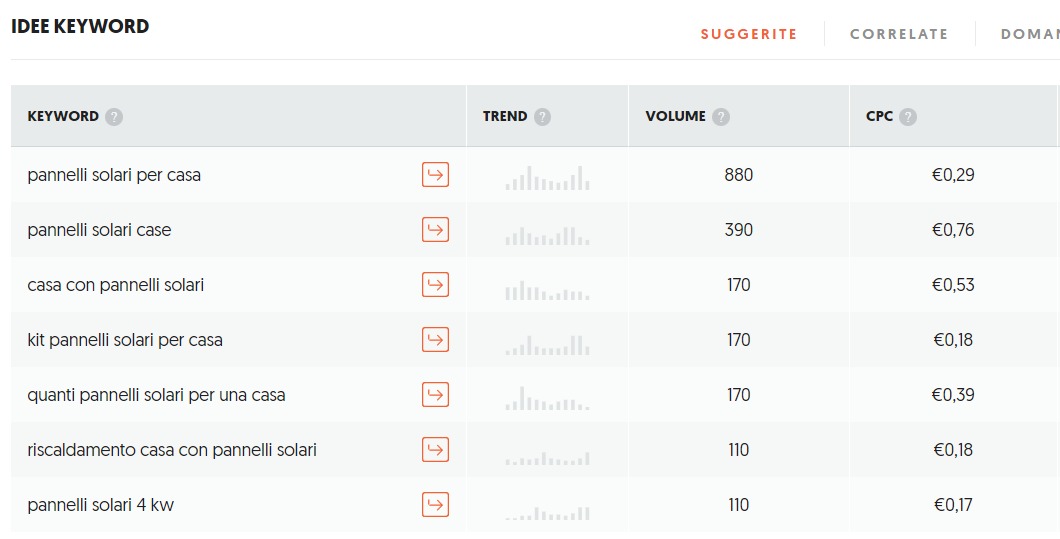Click arrow icon beside 'pannelli solari case'

[435, 230]
